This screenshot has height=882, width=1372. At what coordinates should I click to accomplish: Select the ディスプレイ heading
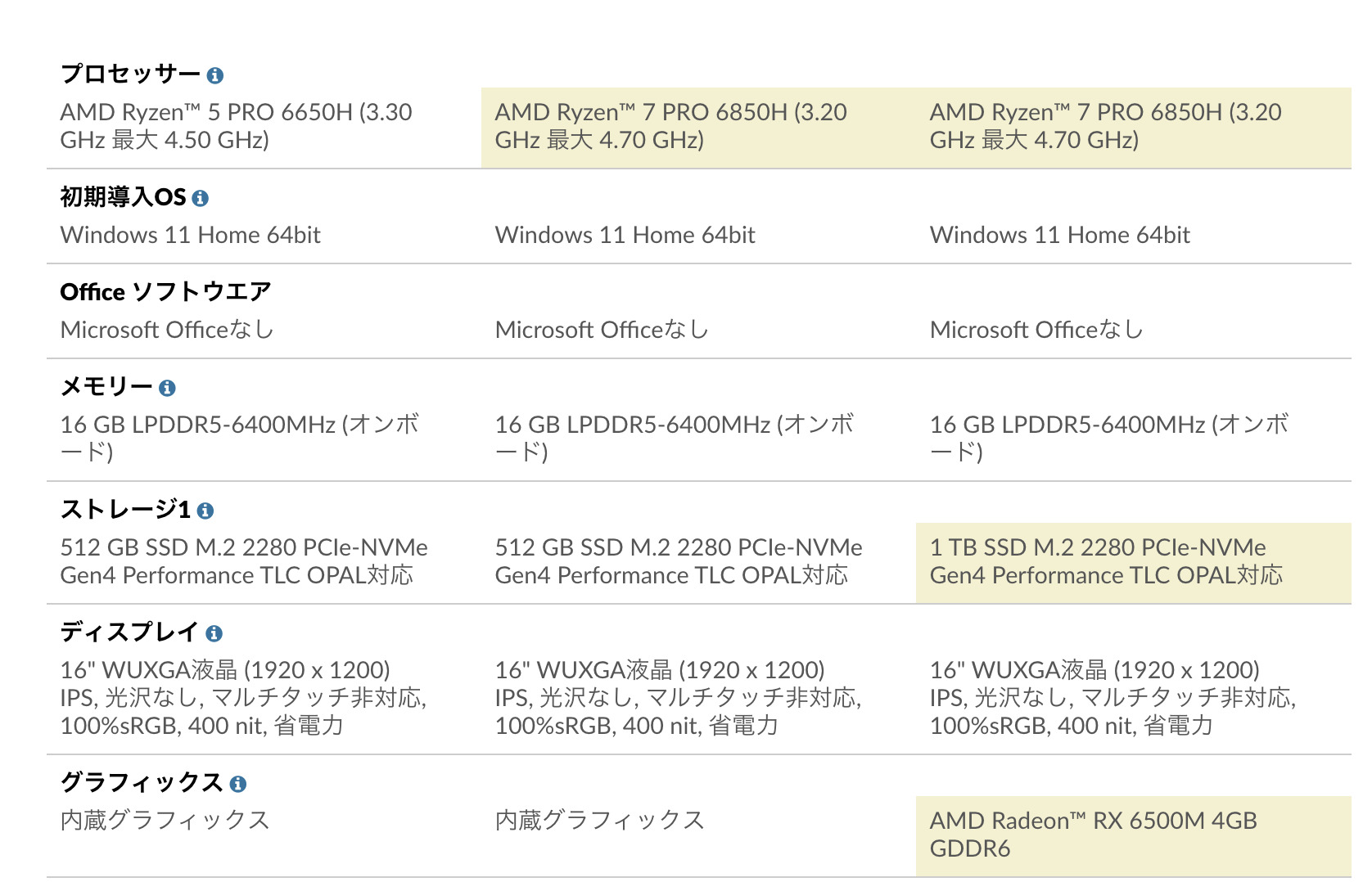pos(129,632)
